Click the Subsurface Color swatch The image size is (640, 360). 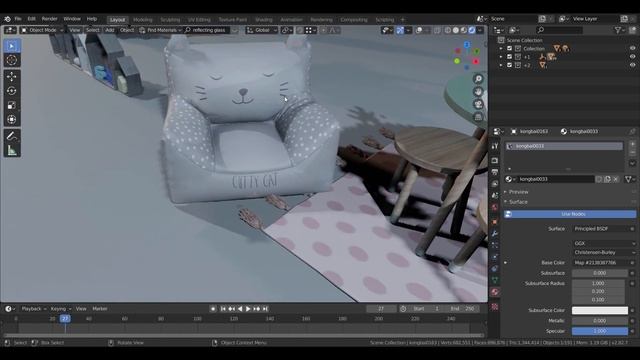600,311
